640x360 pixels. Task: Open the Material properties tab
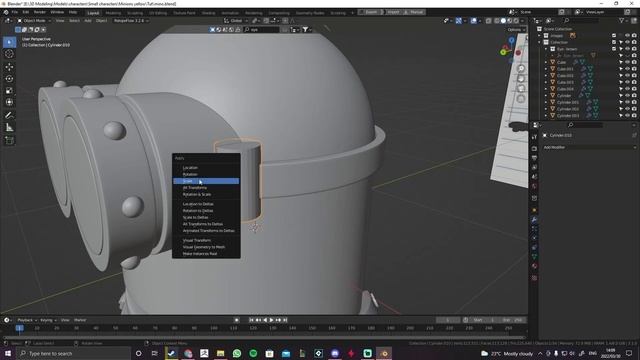(534, 266)
